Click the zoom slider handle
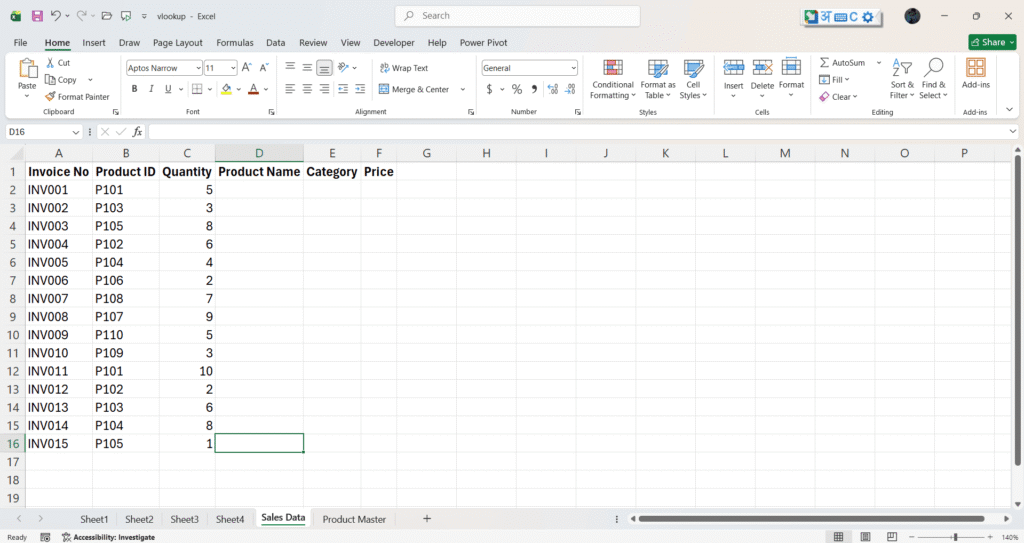The height and width of the screenshot is (543, 1024). pos(955,537)
